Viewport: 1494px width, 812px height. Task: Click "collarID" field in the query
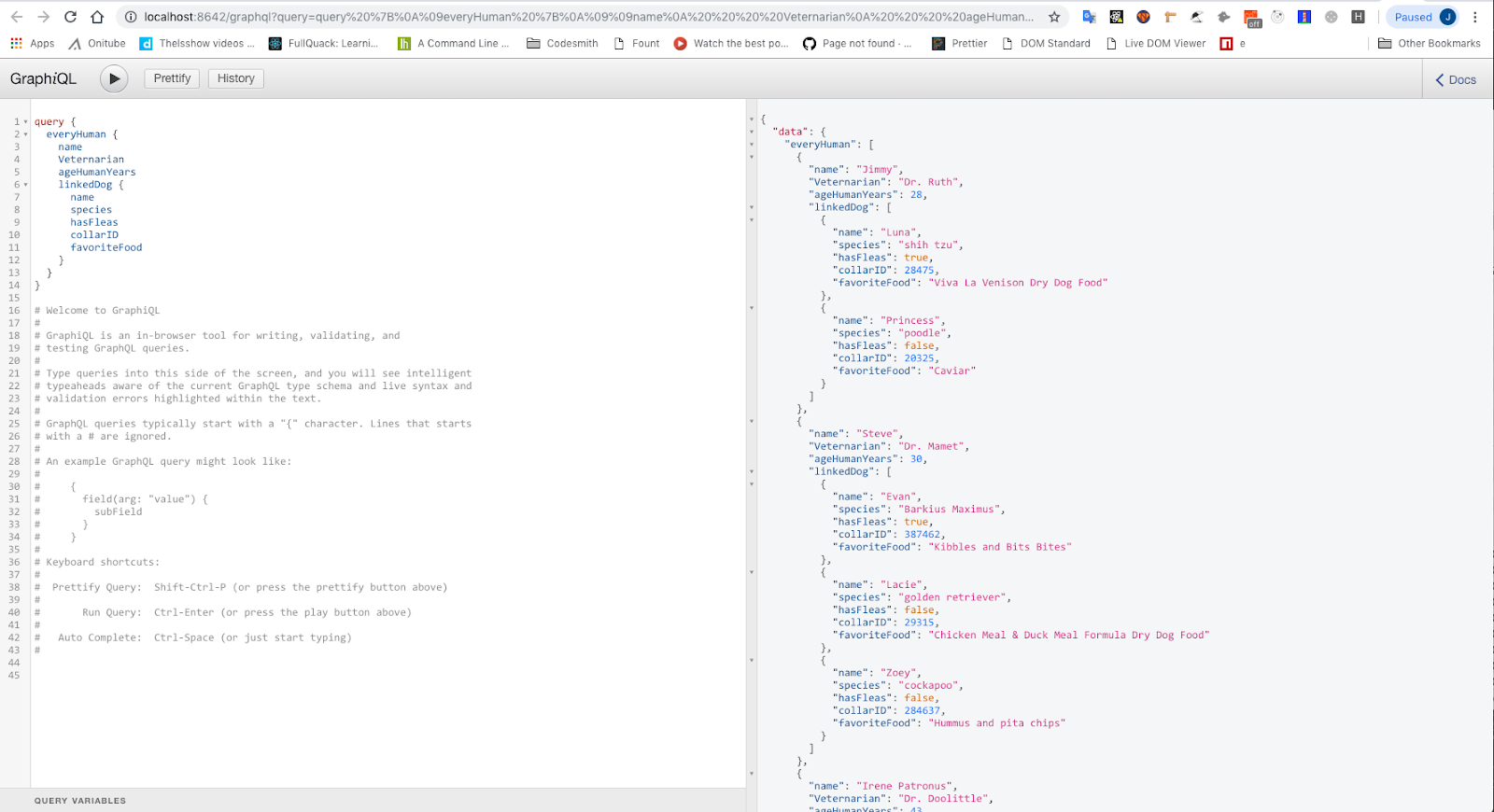point(94,235)
